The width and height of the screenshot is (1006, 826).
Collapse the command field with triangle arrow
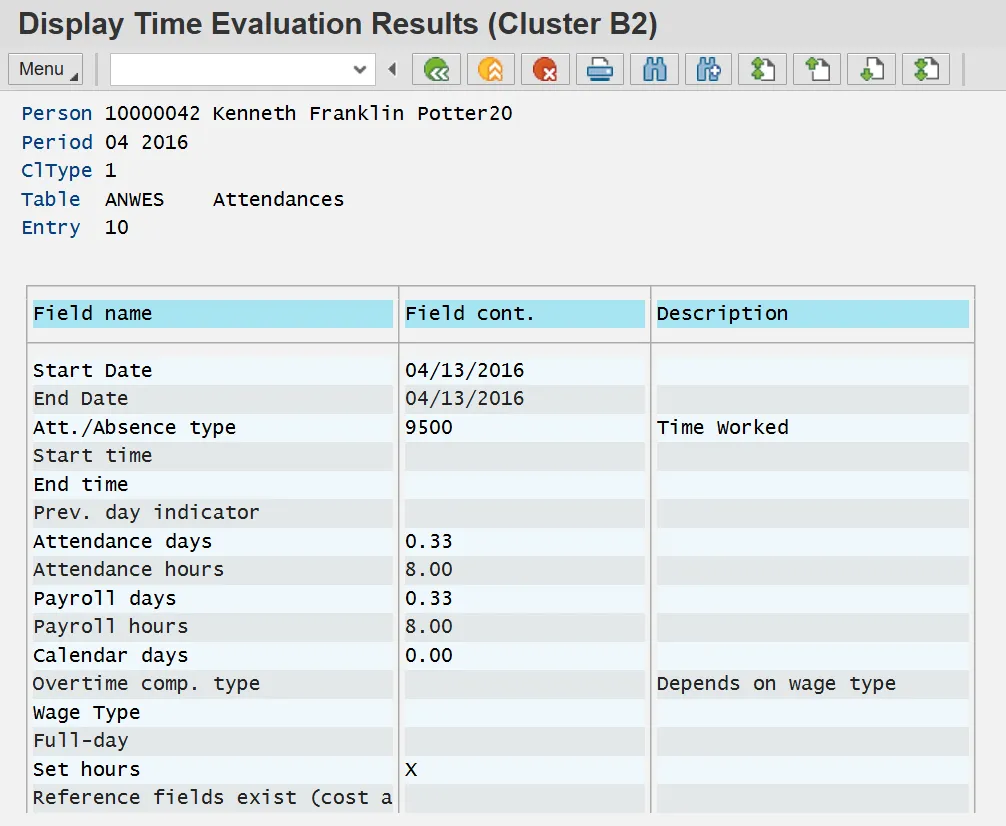[392, 70]
